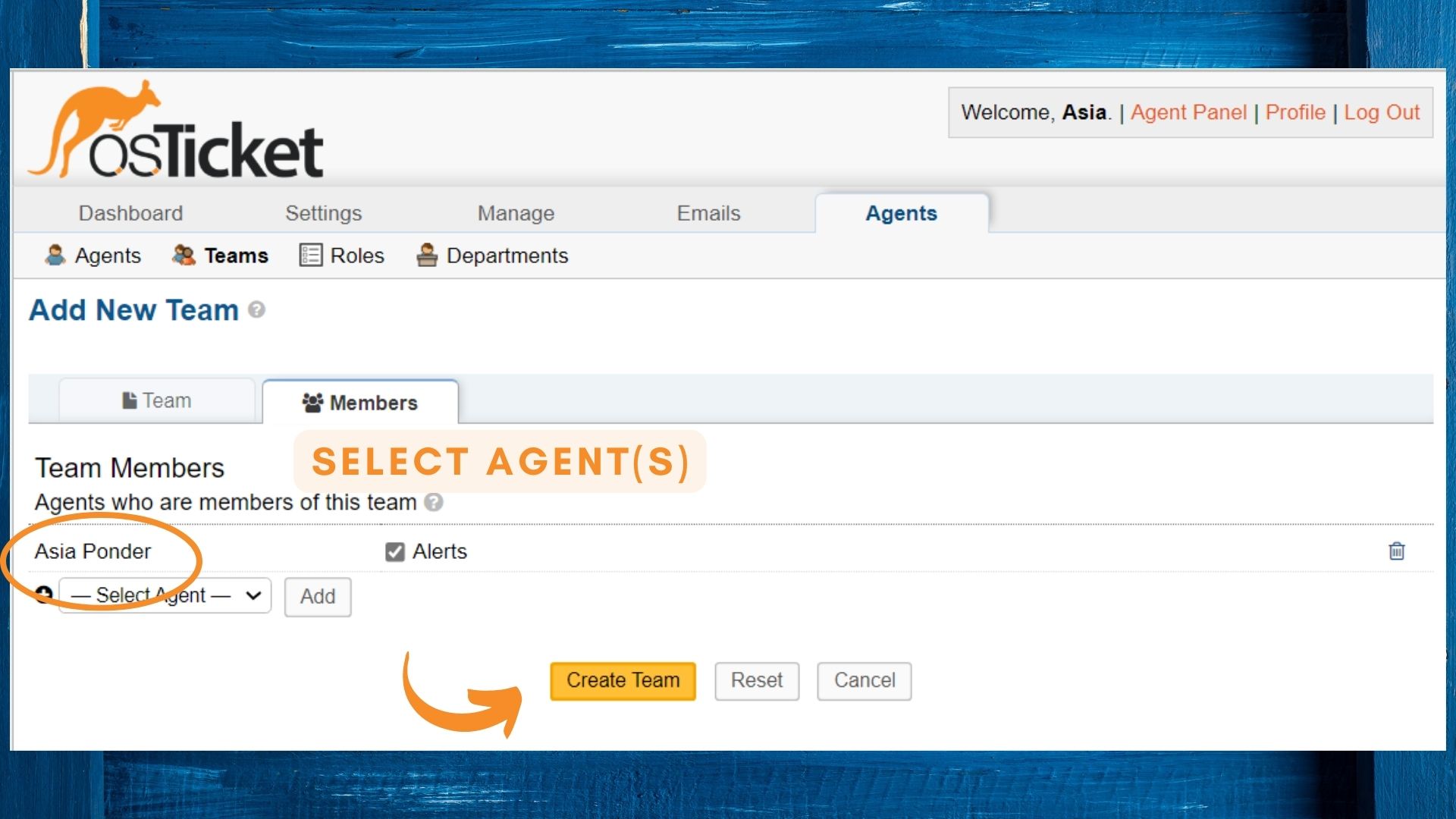Open the Dashboard main menu
This screenshot has width=1456, height=819.
point(130,213)
